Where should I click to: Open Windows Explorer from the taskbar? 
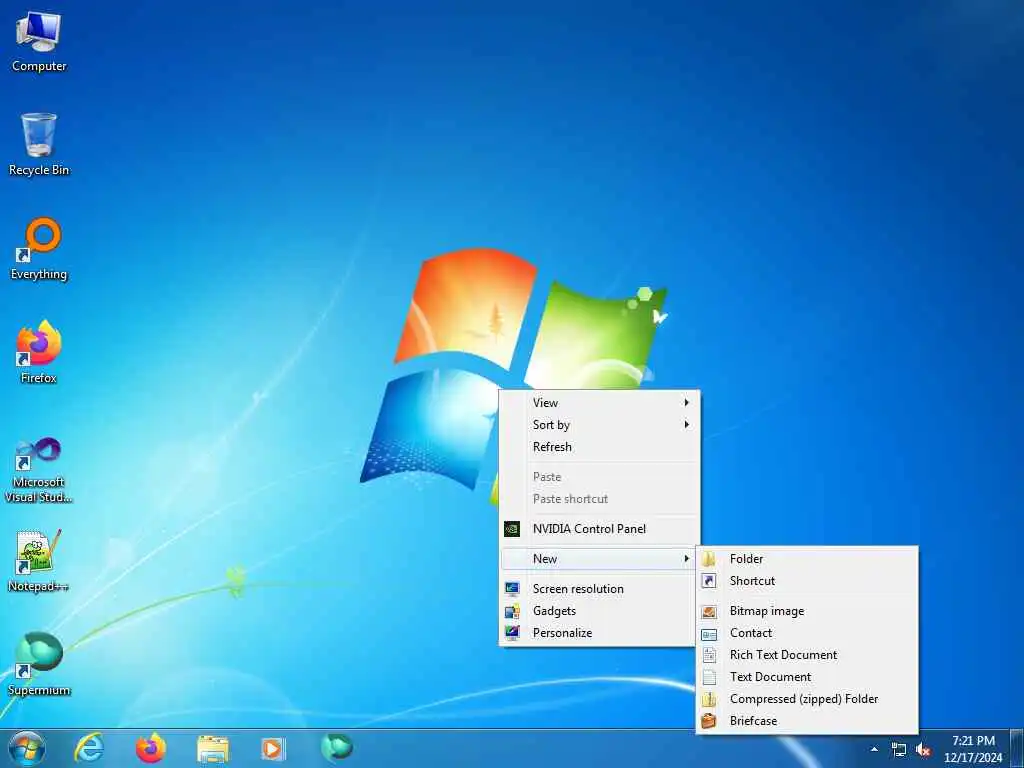tap(213, 748)
